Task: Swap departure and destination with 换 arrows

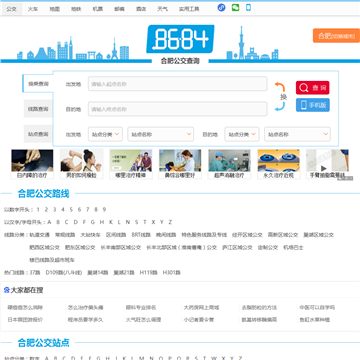Action: coord(280,97)
